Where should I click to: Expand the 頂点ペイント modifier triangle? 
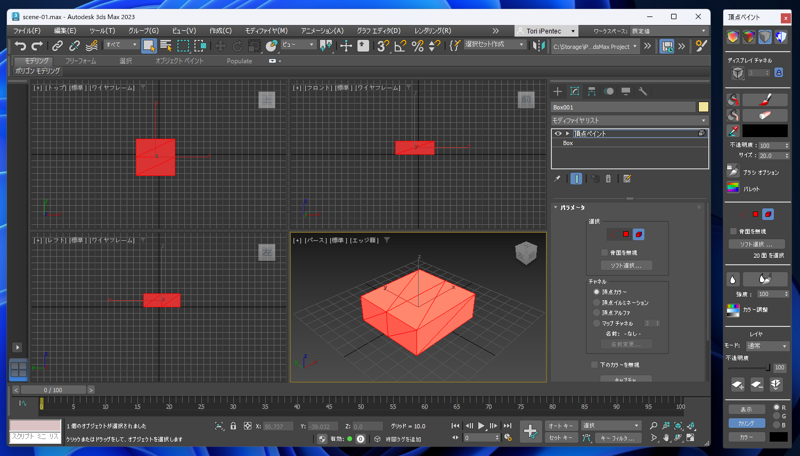tap(567, 134)
